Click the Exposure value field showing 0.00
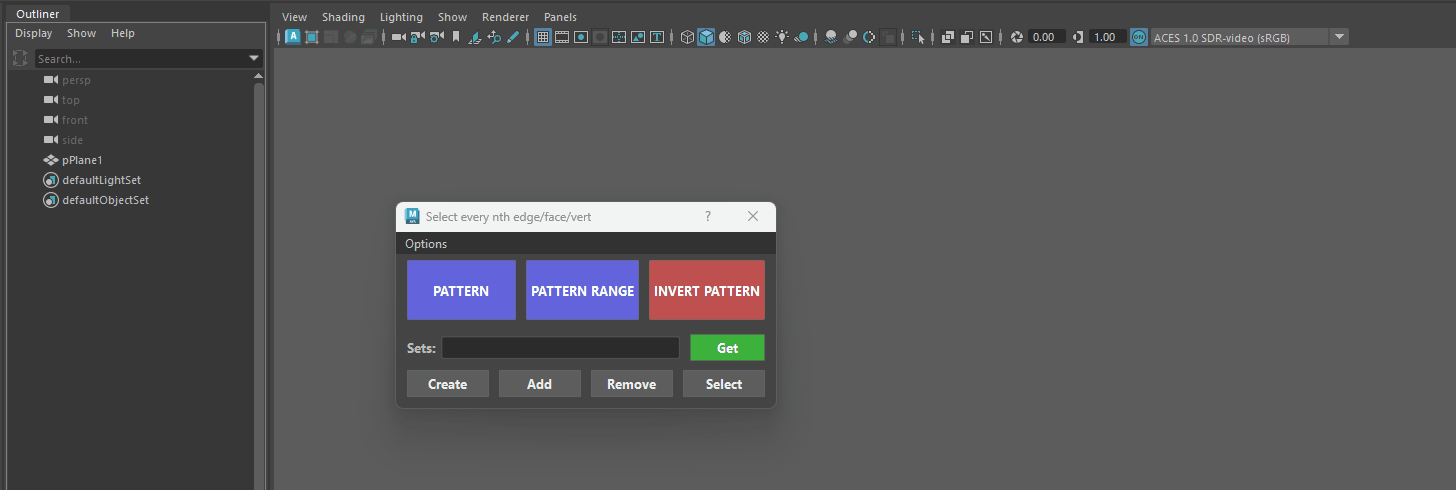Viewport: 1456px width, 490px height. point(1046,37)
